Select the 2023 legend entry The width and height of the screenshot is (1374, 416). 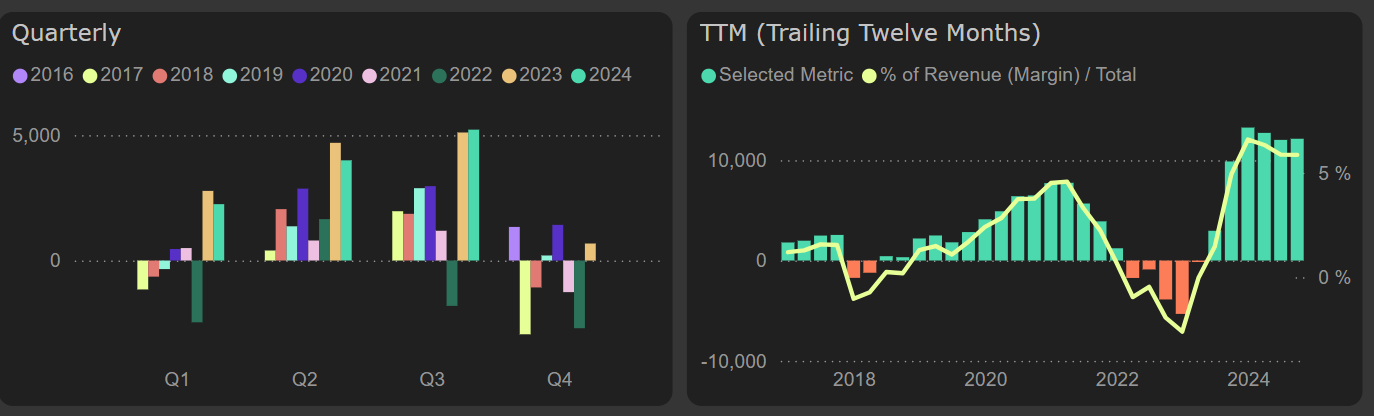click(531, 75)
